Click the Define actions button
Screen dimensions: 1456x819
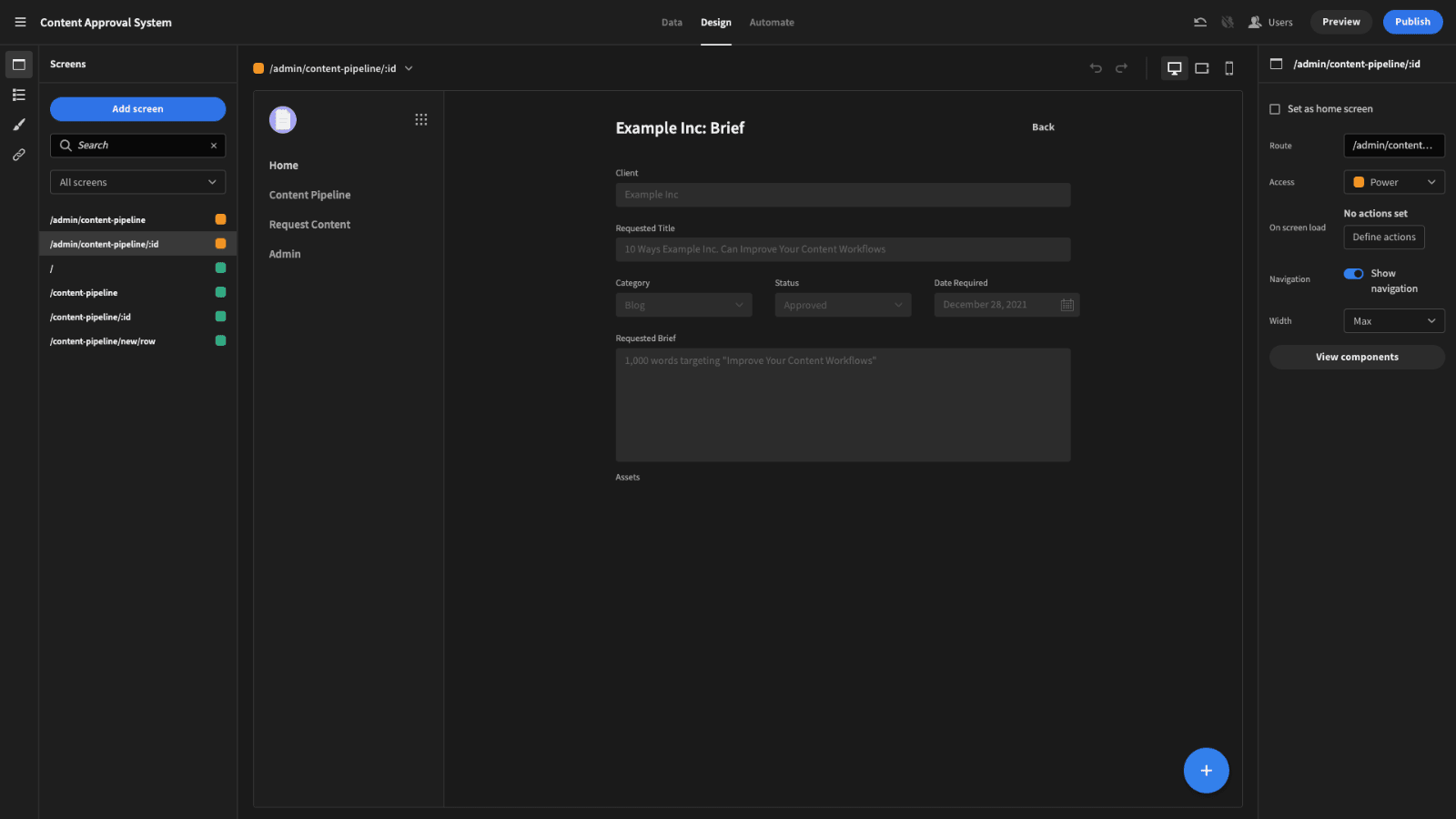point(1384,238)
